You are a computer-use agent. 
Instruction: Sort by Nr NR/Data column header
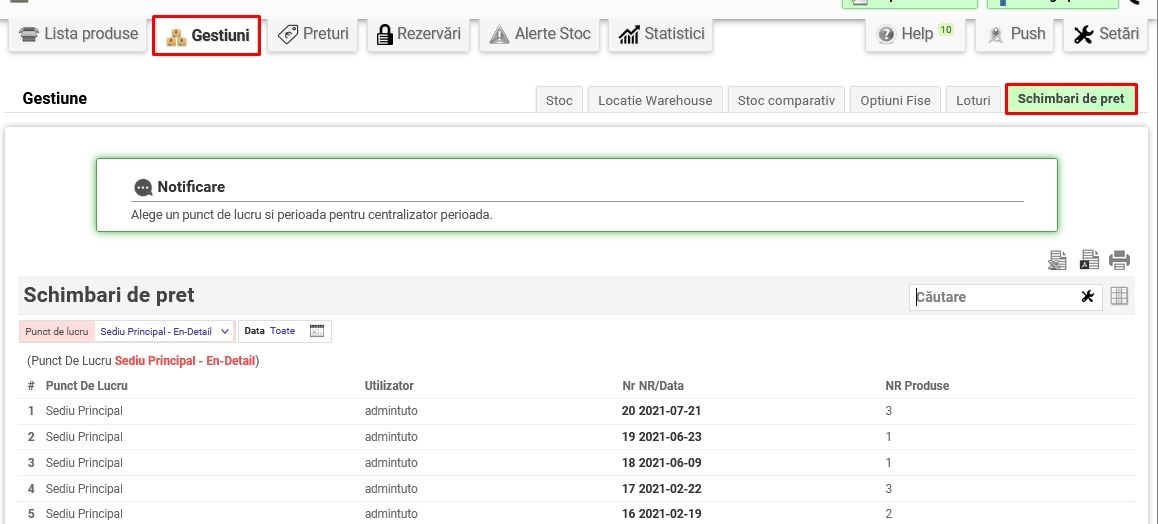click(653, 385)
